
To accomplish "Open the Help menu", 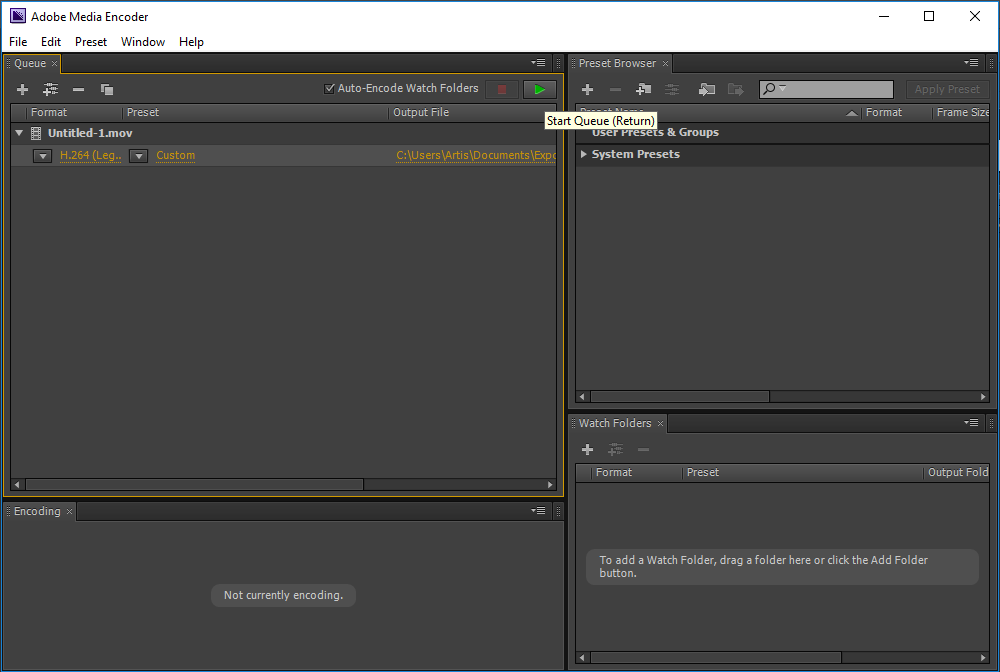I will pos(191,41).
